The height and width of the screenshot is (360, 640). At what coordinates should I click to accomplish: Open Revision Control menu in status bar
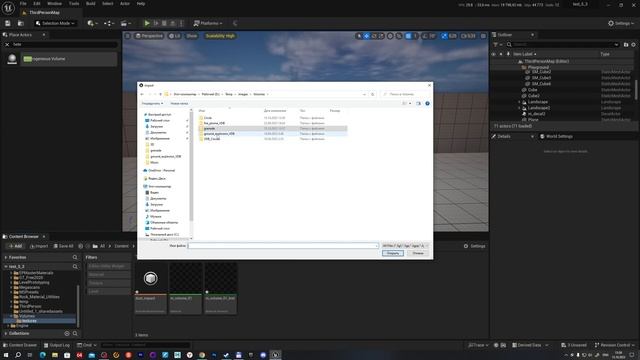614,345
